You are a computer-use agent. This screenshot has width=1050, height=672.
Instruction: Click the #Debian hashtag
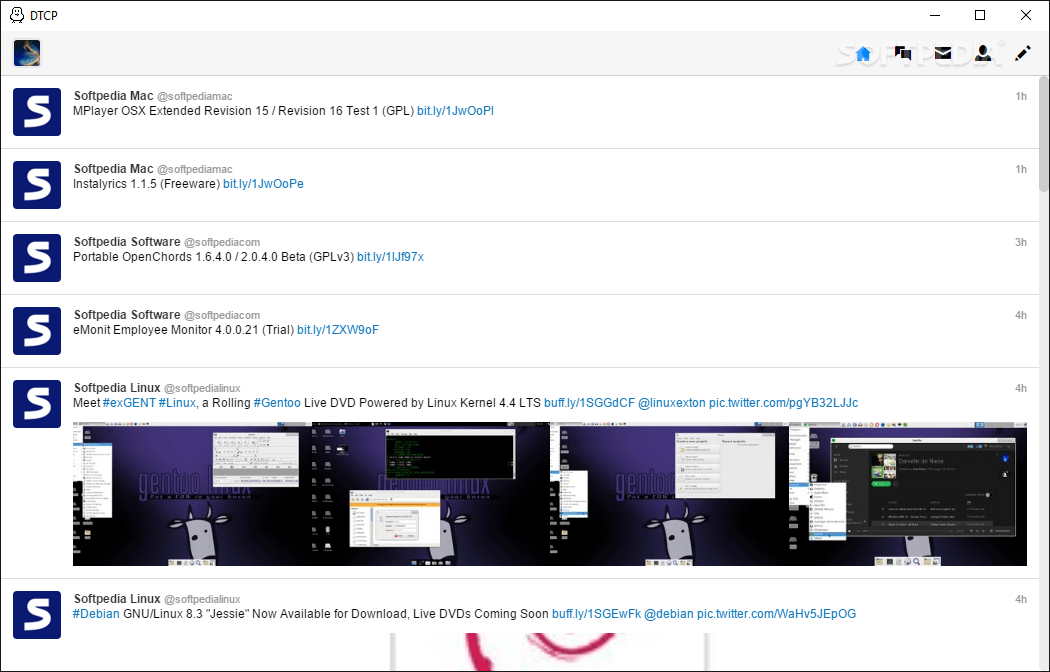click(96, 614)
